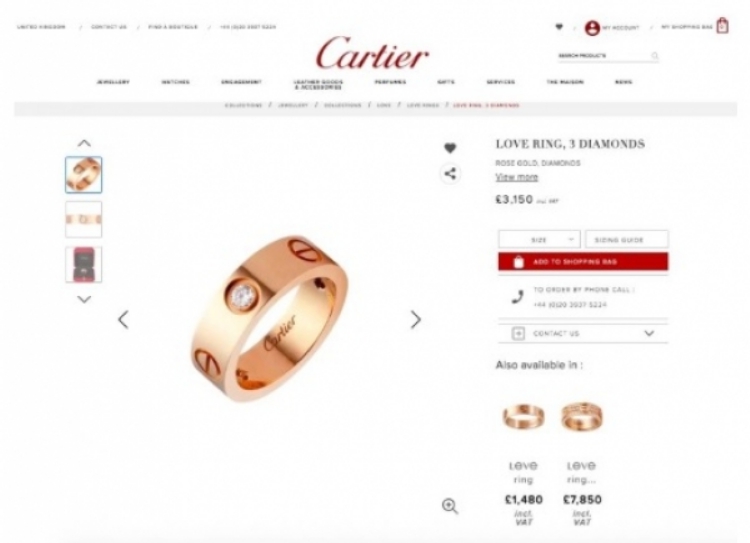Open the Watches menu
The height and width of the screenshot is (543, 750).
tap(176, 82)
